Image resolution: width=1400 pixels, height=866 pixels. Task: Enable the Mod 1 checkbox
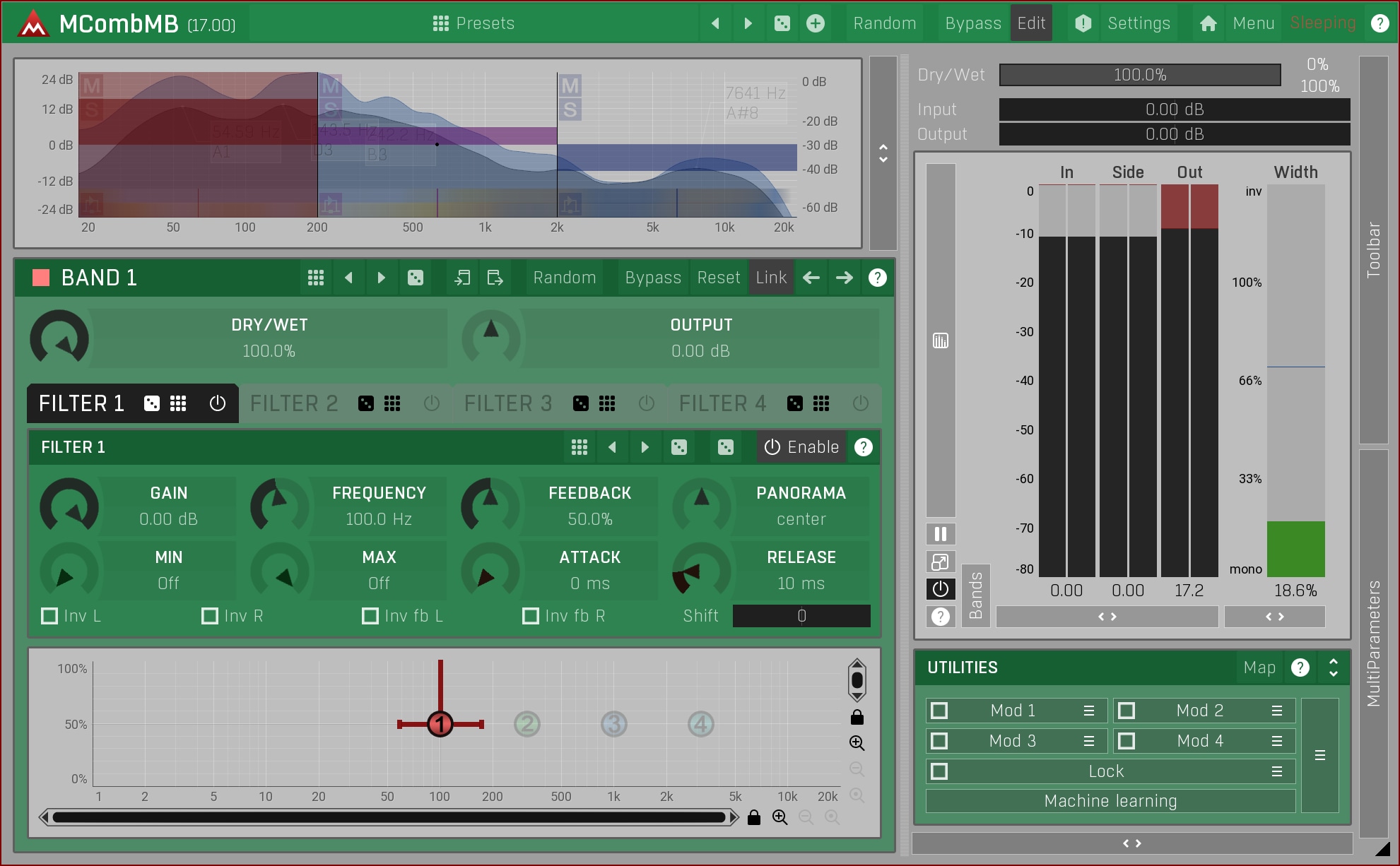[x=939, y=711]
